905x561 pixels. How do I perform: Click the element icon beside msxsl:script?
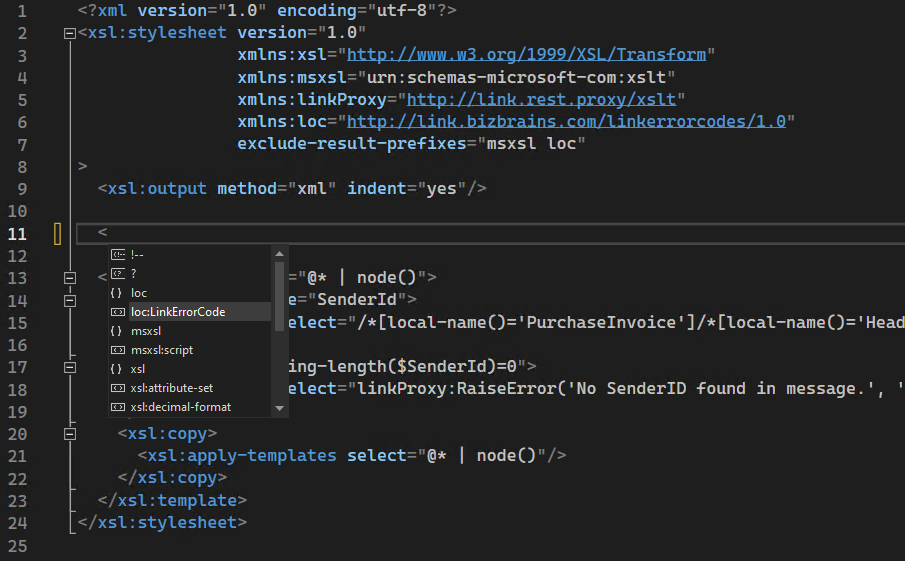click(x=118, y=350)
